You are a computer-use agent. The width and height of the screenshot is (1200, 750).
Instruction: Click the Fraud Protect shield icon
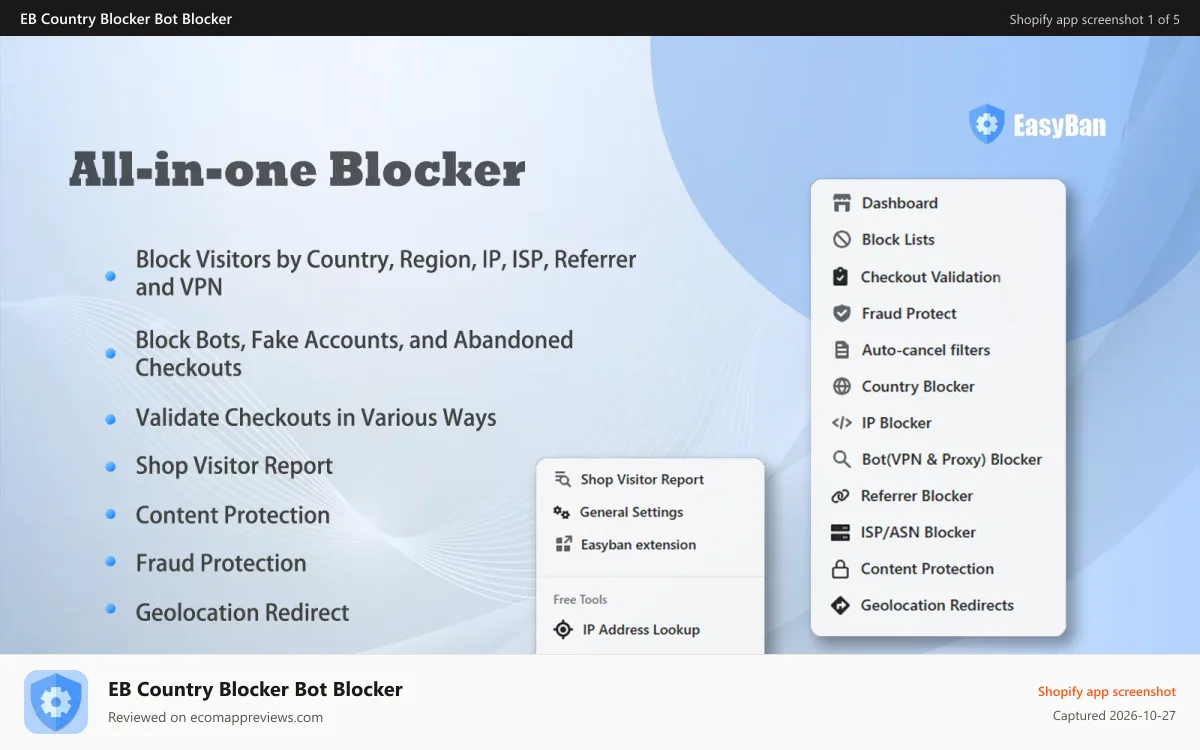pyautogui.click(x=841, y=313)
